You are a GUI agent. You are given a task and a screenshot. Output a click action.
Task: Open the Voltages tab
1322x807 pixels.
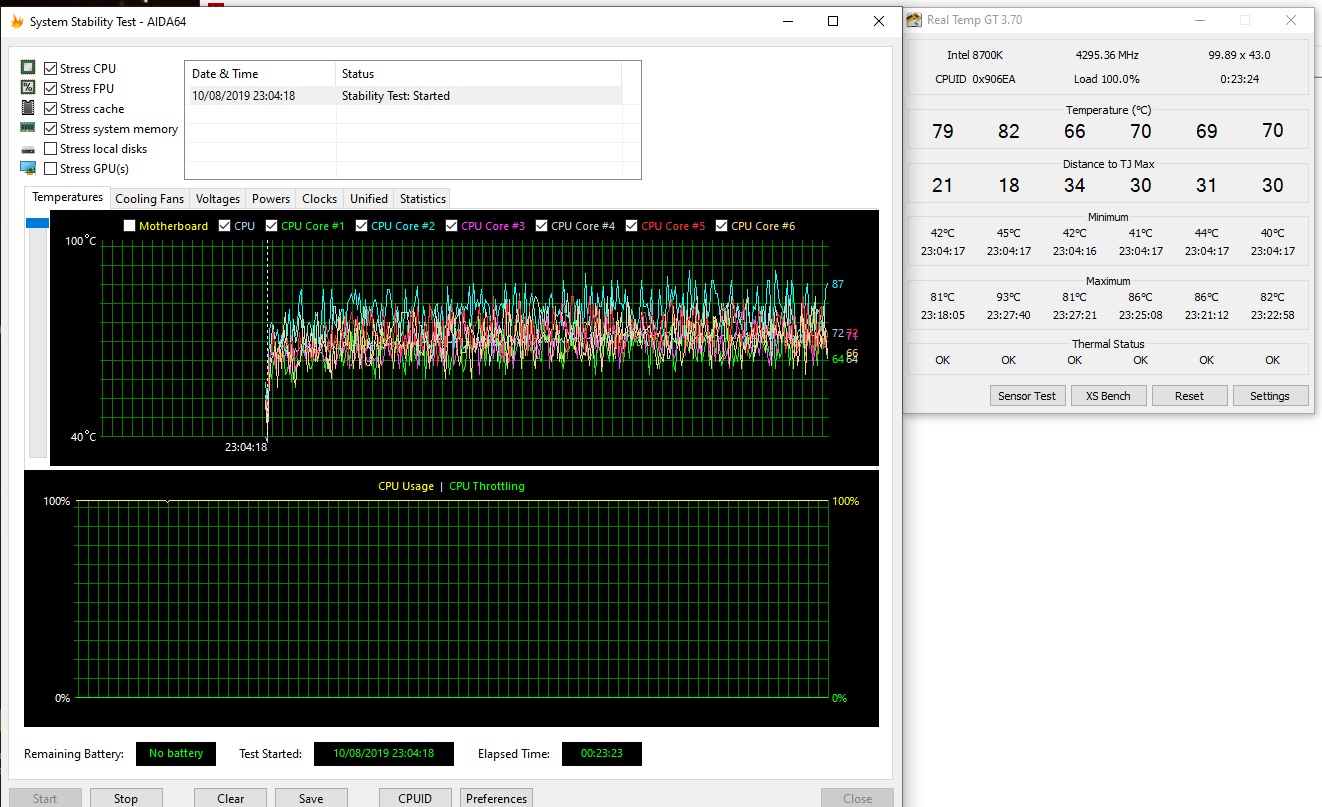[218, 199]
